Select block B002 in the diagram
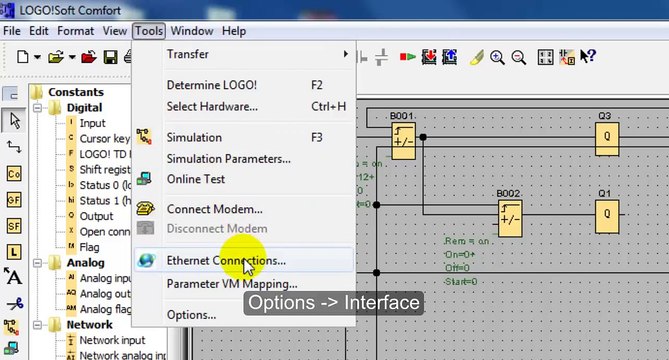Screen dimensions: 669x360 pos(510,219)
